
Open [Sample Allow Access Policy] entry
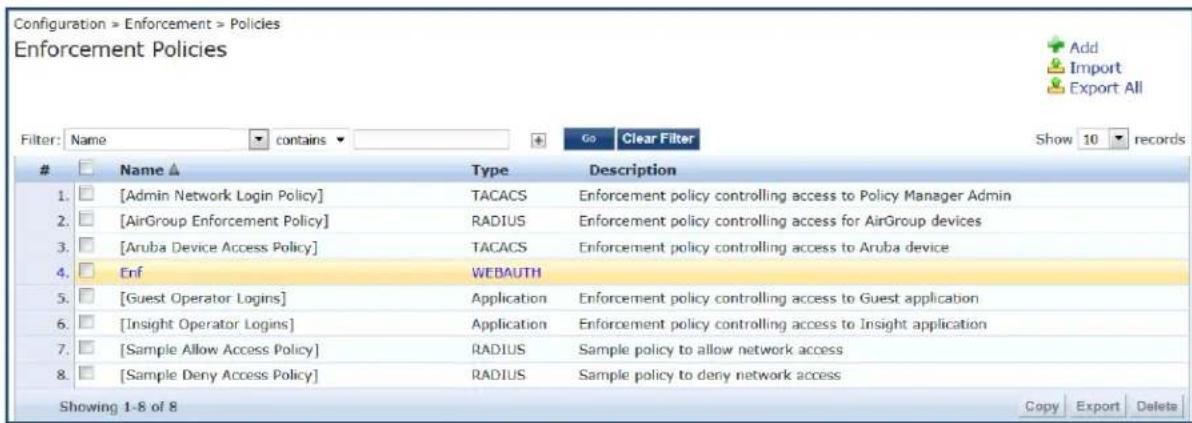(218, 350)
